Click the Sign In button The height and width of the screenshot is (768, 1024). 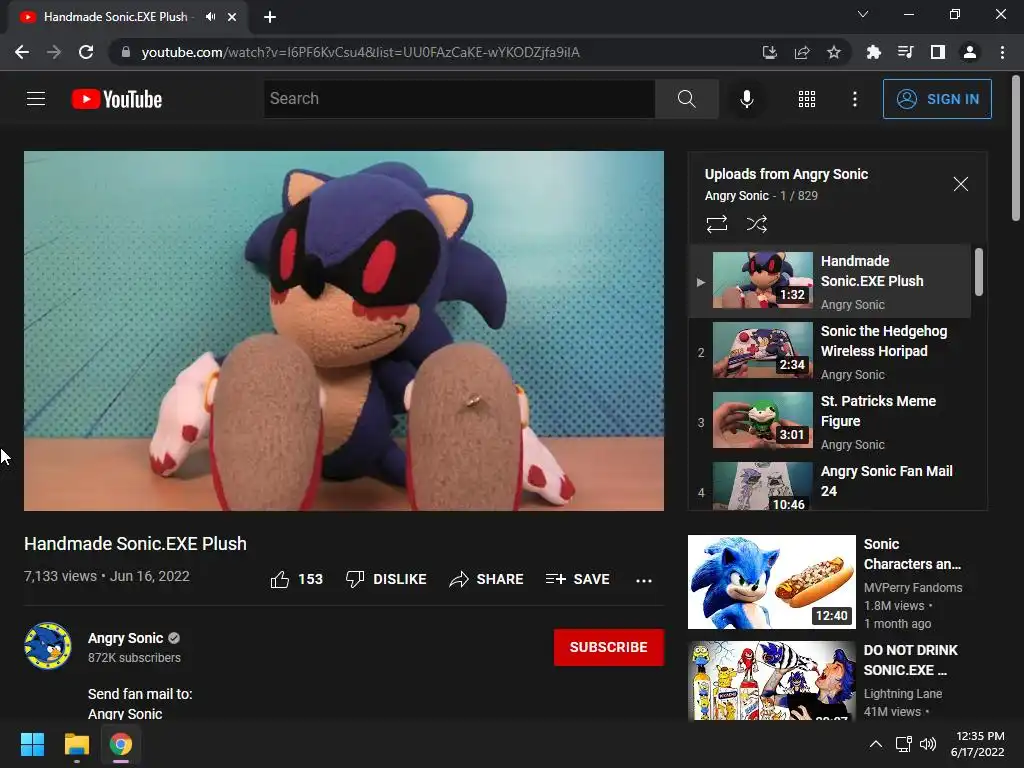(x=937, y=99)
